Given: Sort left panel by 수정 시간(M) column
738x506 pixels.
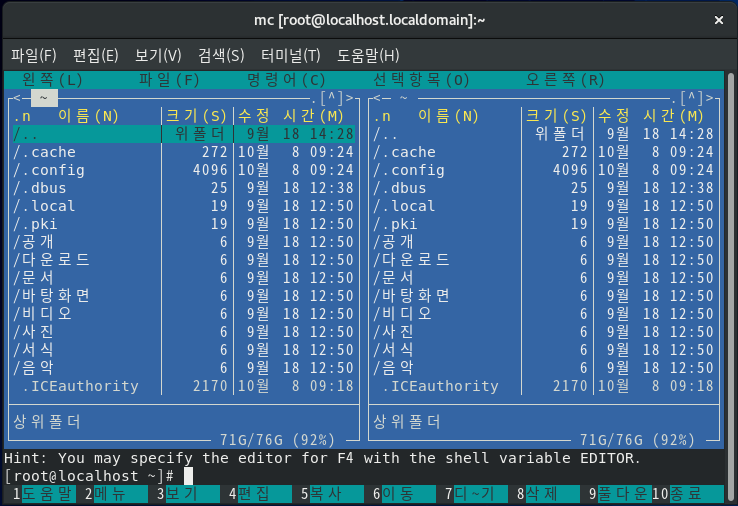Looking at the screenshot, I should pos(291,116).
